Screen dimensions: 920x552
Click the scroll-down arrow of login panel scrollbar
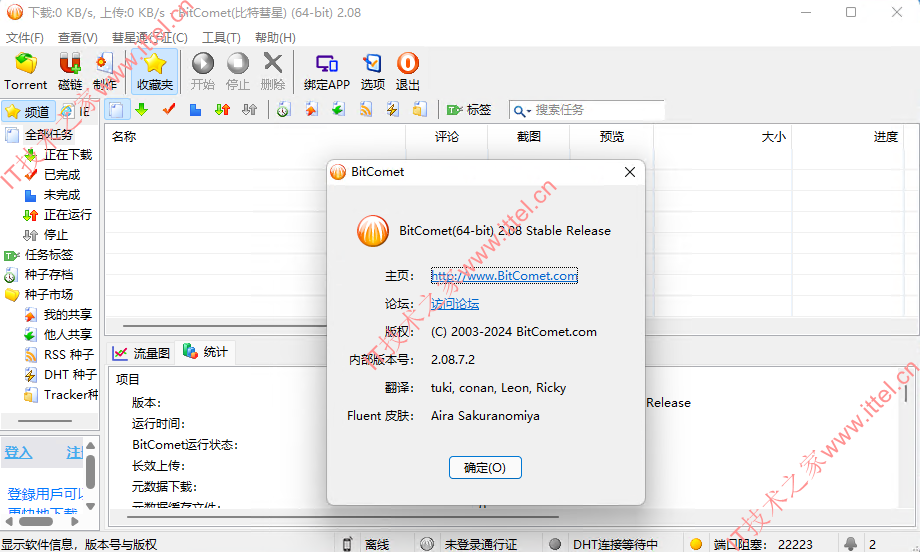(x=90, y=506)
